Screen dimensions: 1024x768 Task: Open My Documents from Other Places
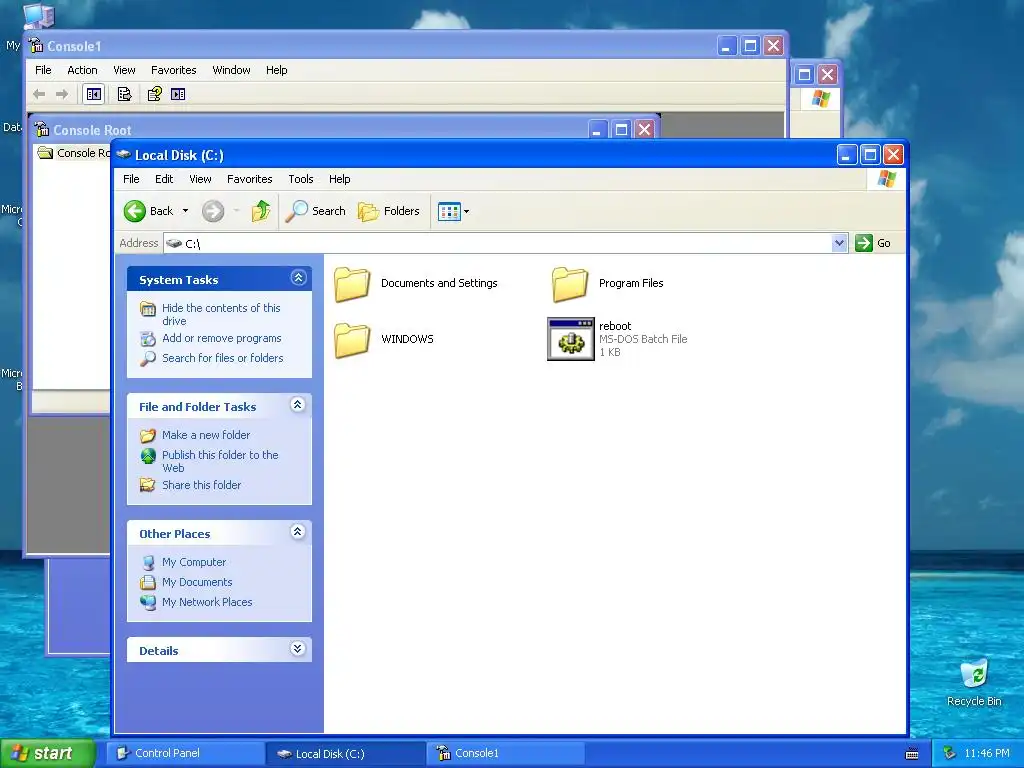point(197,582)
